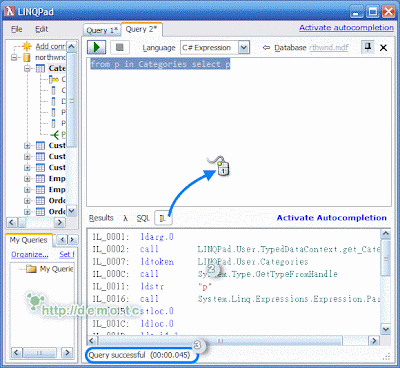
Task: Expand the second Emp table node
Action: pos(27,190)
